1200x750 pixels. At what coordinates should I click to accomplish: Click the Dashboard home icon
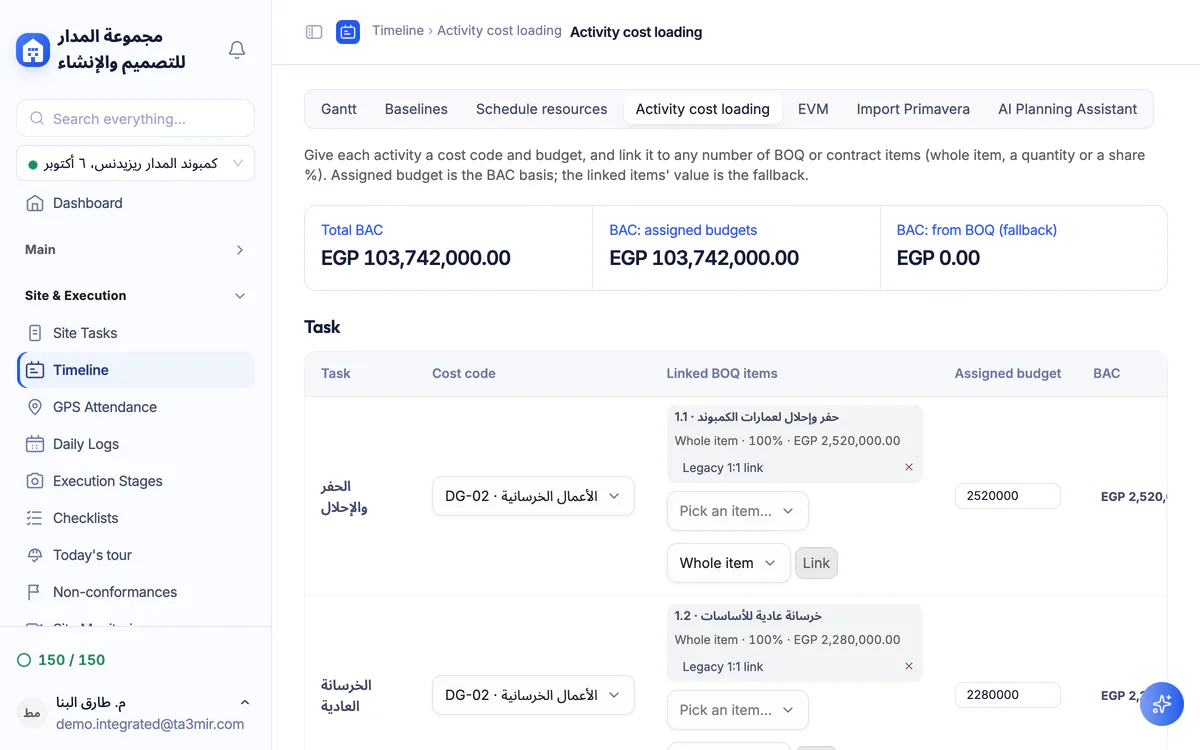coord(35,203)
